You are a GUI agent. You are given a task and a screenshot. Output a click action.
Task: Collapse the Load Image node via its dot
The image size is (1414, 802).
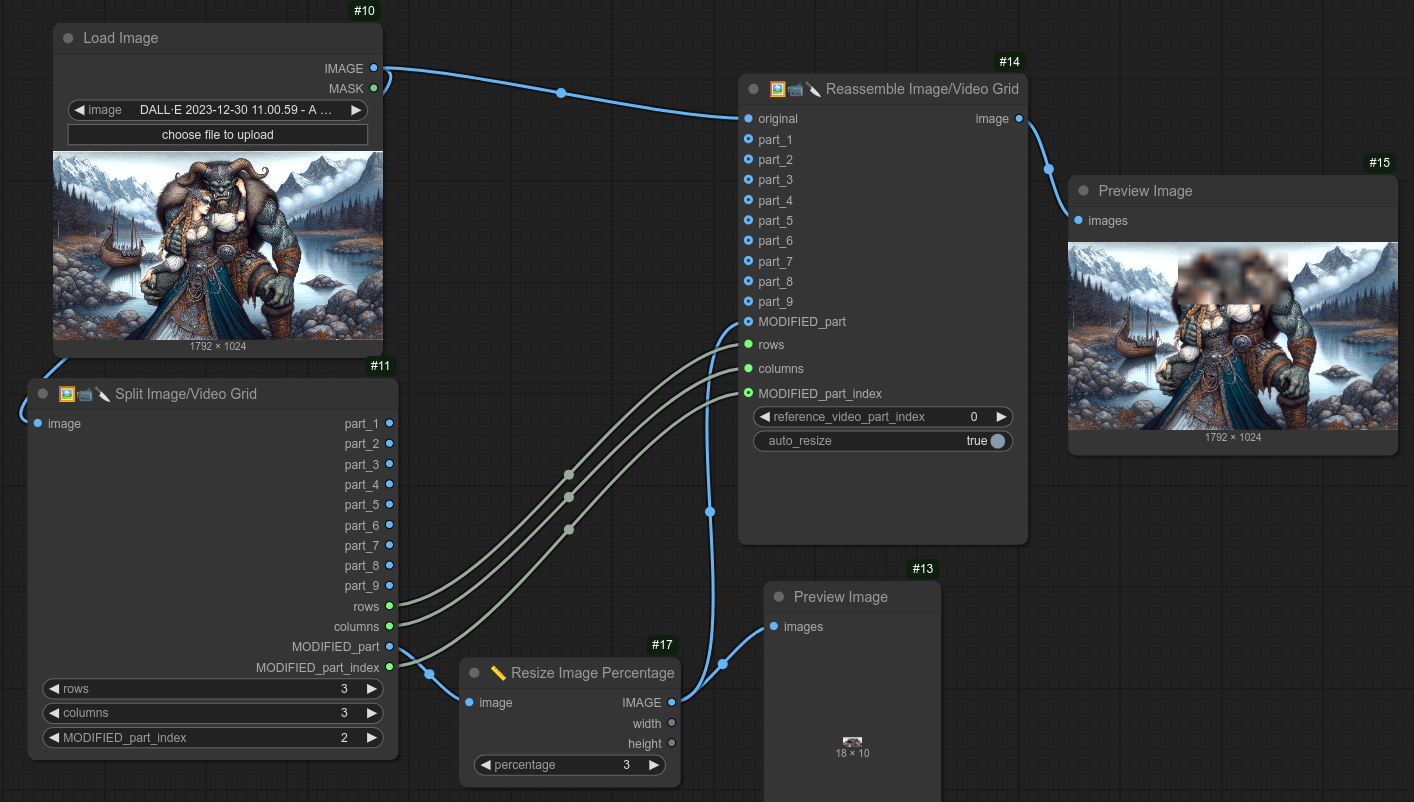[68, 38]
